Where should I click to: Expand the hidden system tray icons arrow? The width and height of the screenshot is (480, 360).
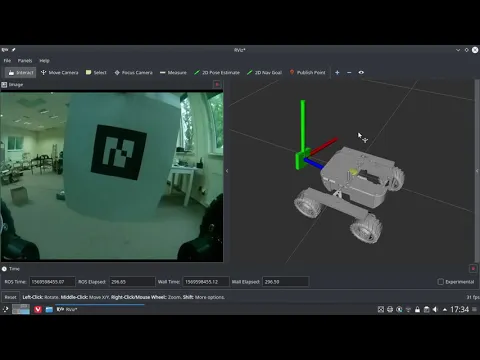tap(445, 310)
